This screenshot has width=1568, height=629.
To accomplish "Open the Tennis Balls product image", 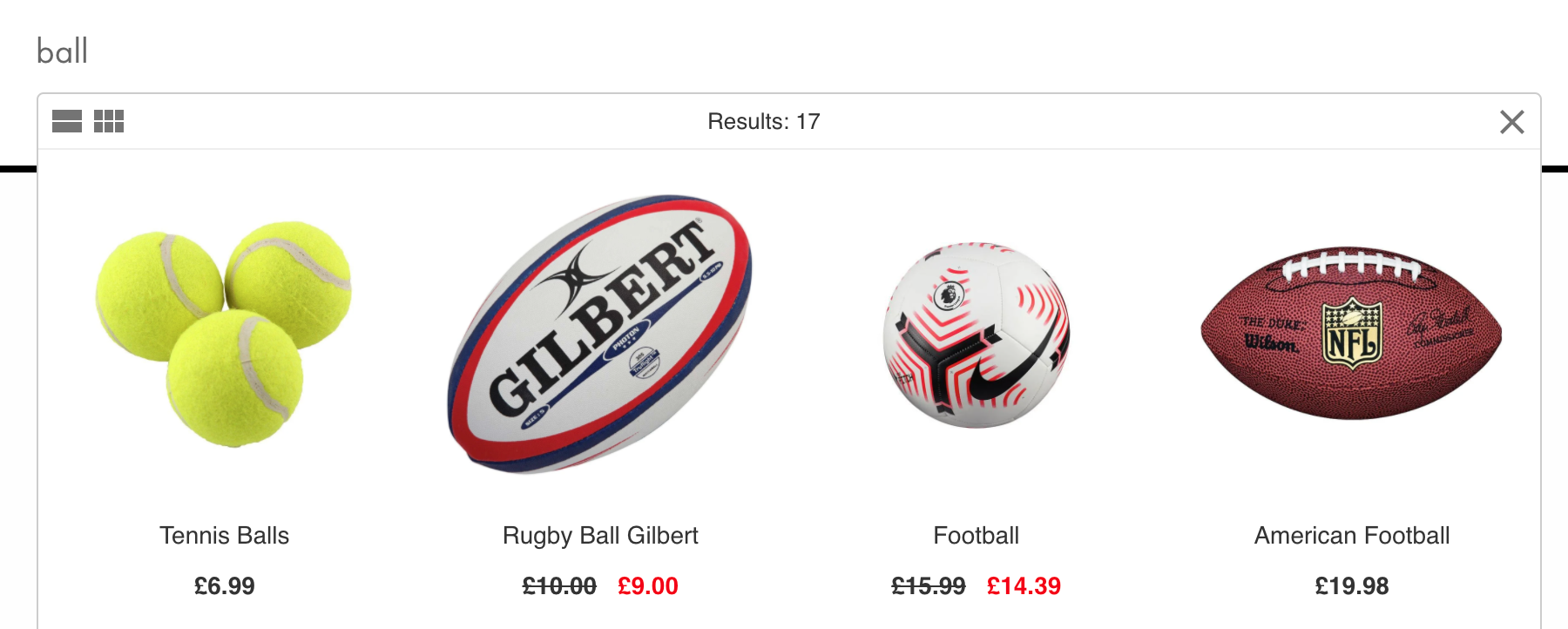I will (x=224, y=335).
